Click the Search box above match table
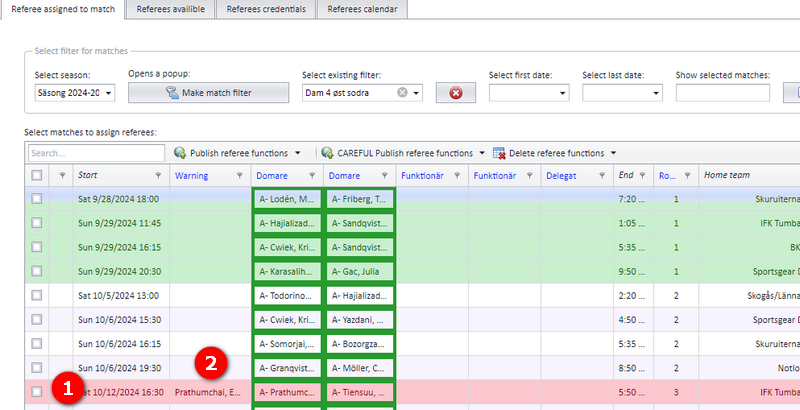 click(96, 153)
